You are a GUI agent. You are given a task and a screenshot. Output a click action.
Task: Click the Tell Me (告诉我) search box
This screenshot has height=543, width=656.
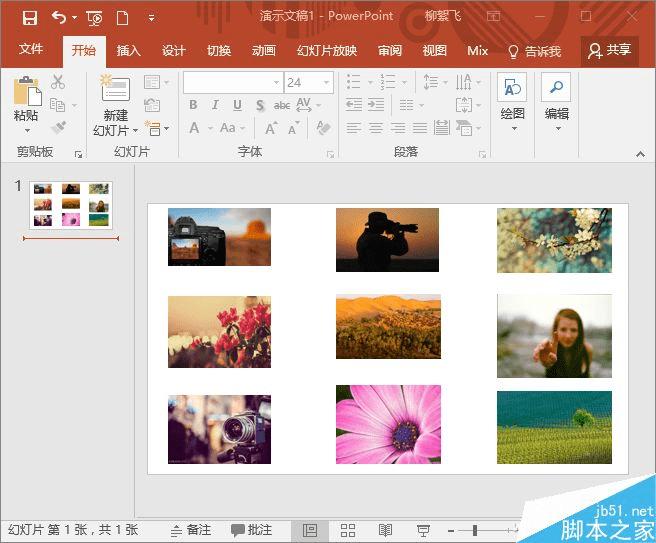535,51
